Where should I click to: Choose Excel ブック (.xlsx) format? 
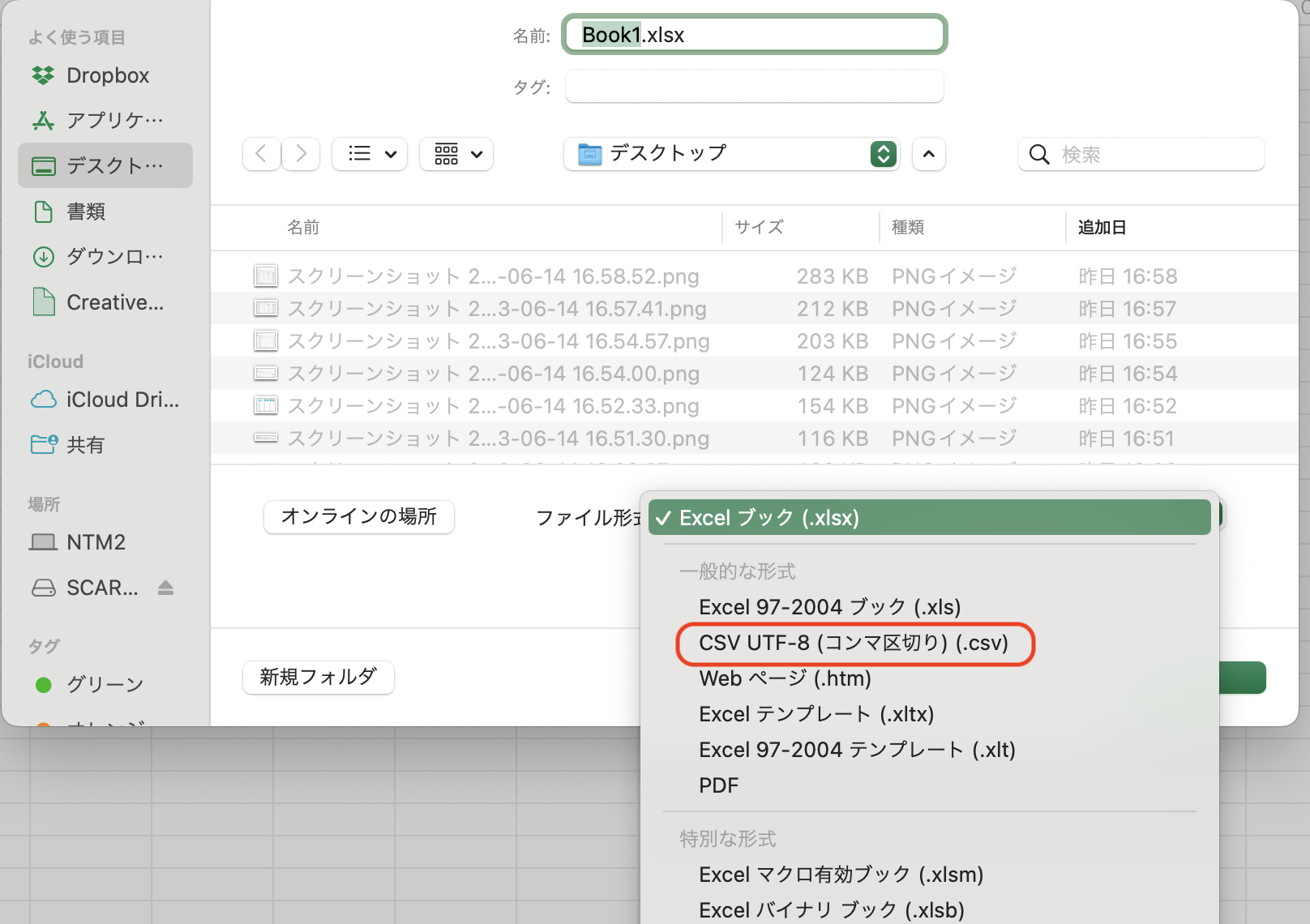click(929, 518)
